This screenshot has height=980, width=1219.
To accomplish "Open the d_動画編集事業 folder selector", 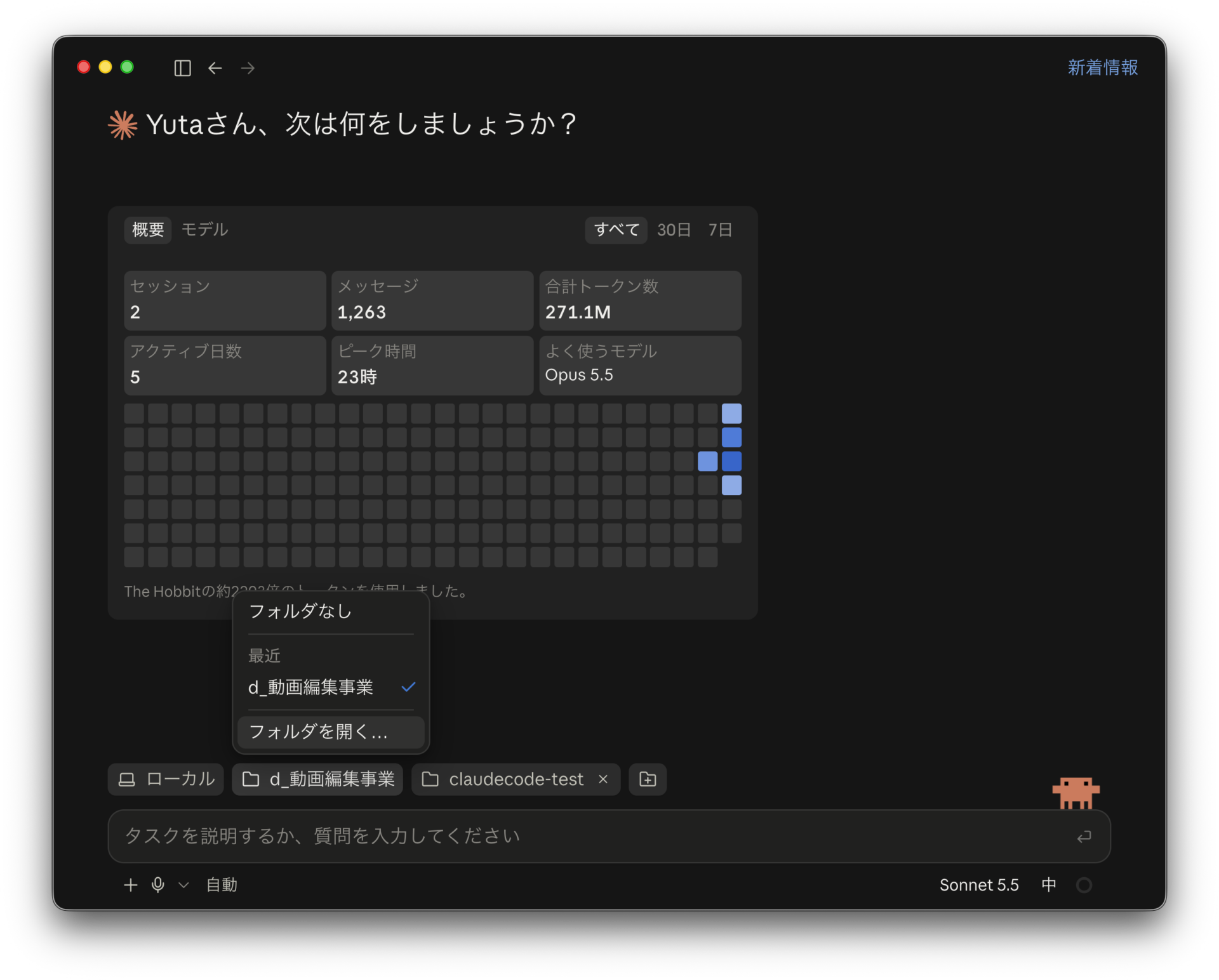I will click(317, 779).
